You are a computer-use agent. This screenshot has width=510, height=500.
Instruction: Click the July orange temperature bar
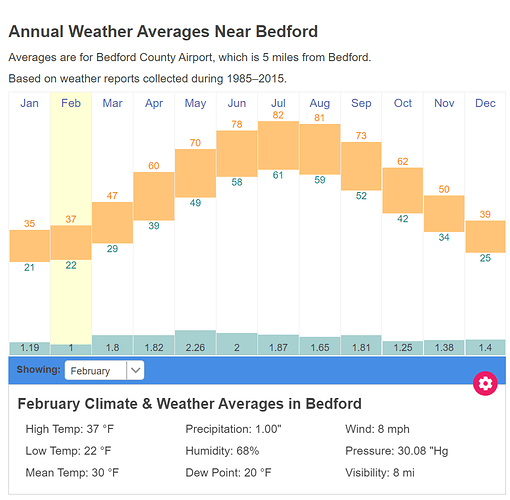click(278, 145)
